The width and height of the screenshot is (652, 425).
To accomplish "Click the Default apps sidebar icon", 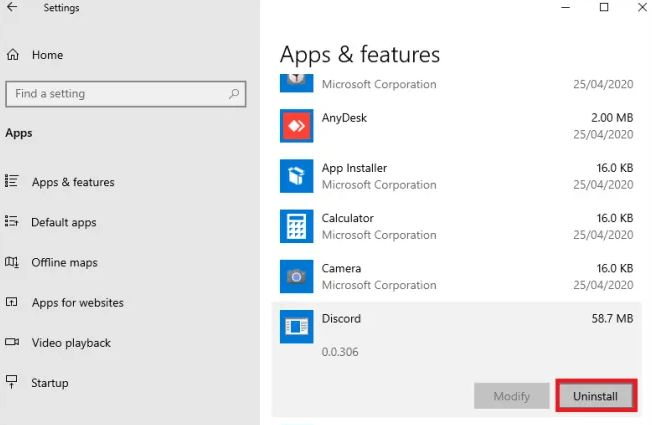I will coord(12,221).
